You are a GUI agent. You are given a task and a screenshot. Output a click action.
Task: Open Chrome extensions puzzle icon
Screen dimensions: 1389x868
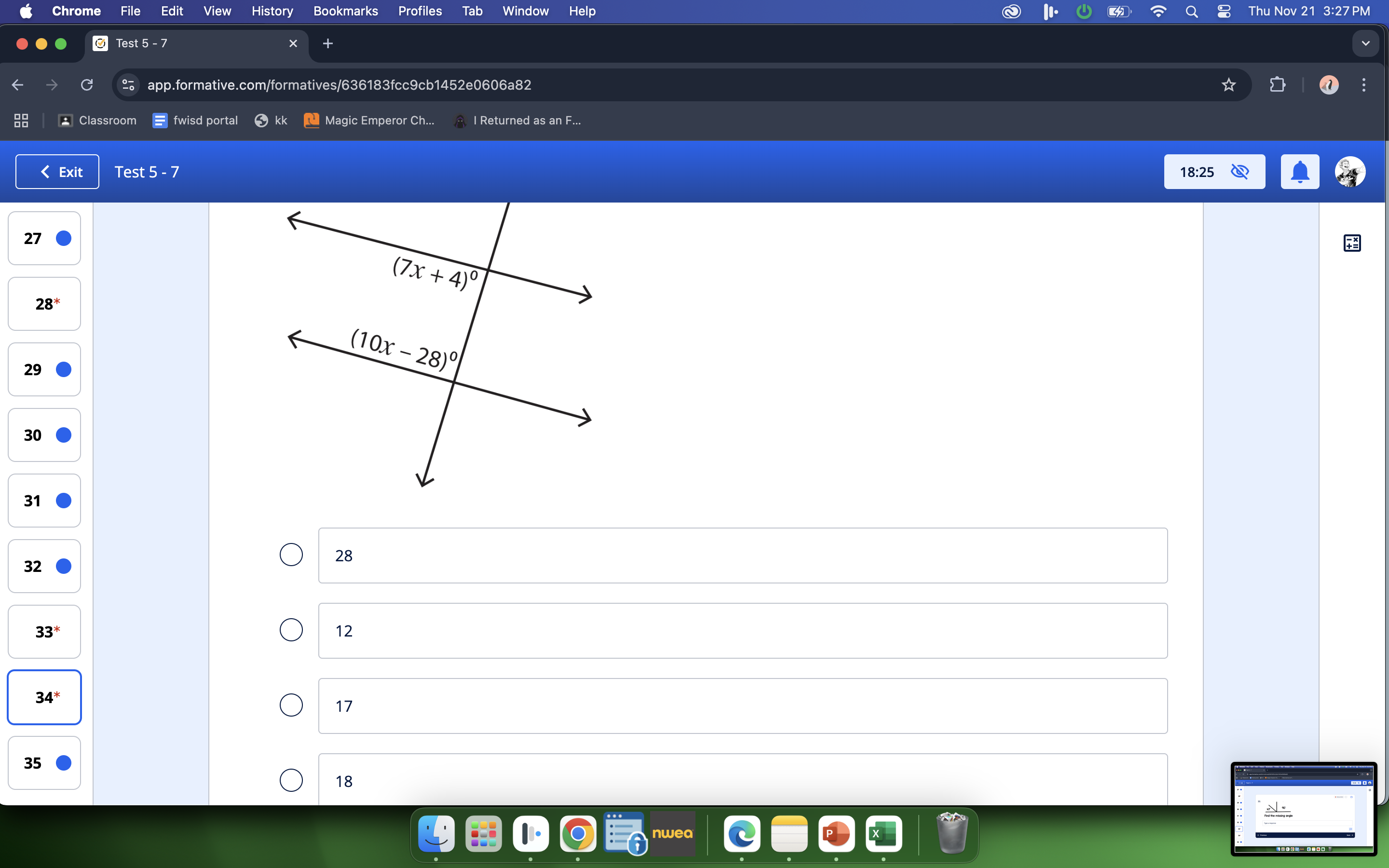[x=1277, y=85]
